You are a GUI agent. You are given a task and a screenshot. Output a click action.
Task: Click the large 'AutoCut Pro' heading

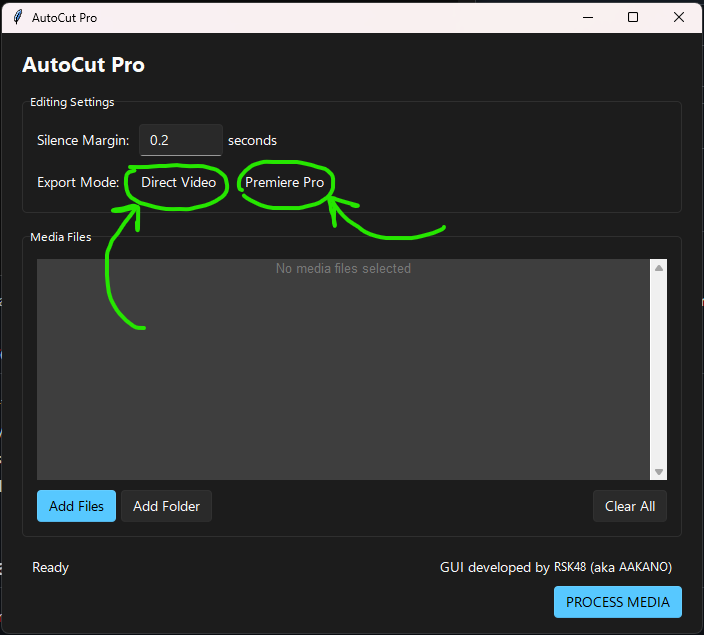pyautogui.click(x=84, y=65)
